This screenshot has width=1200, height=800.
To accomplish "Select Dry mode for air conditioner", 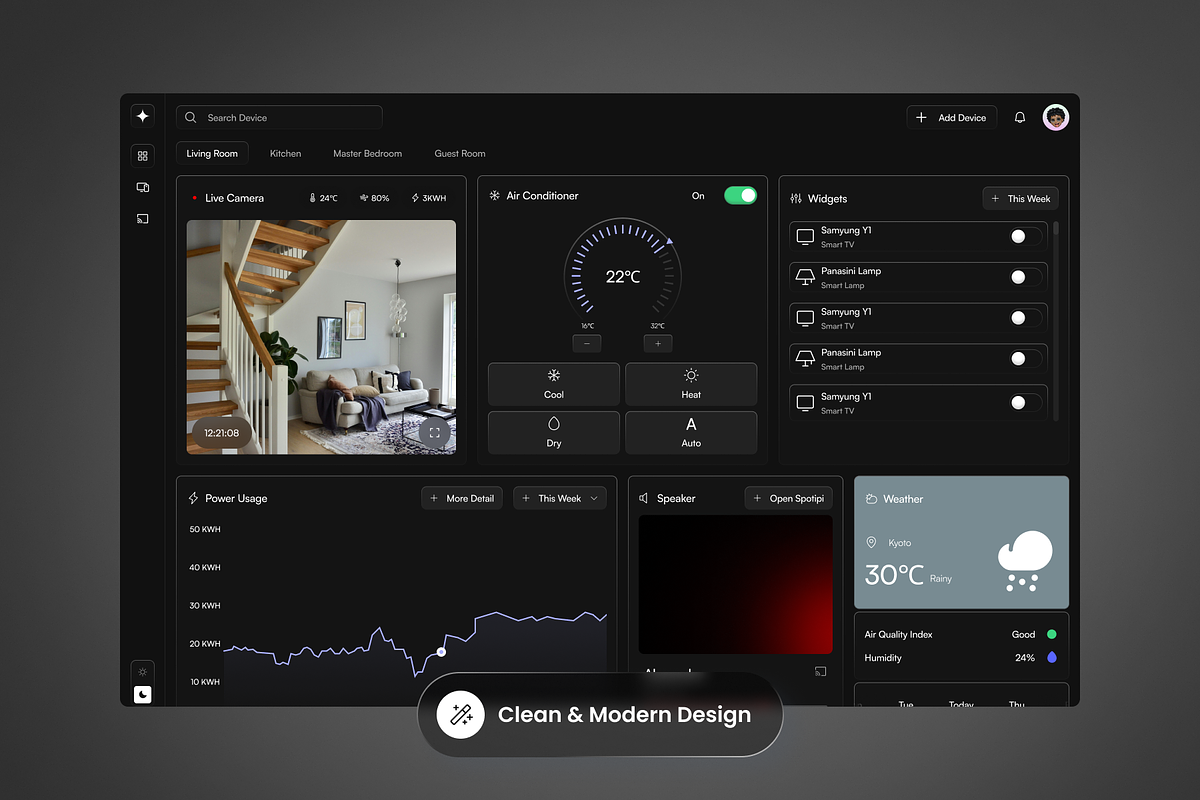I will click(554, 433).
